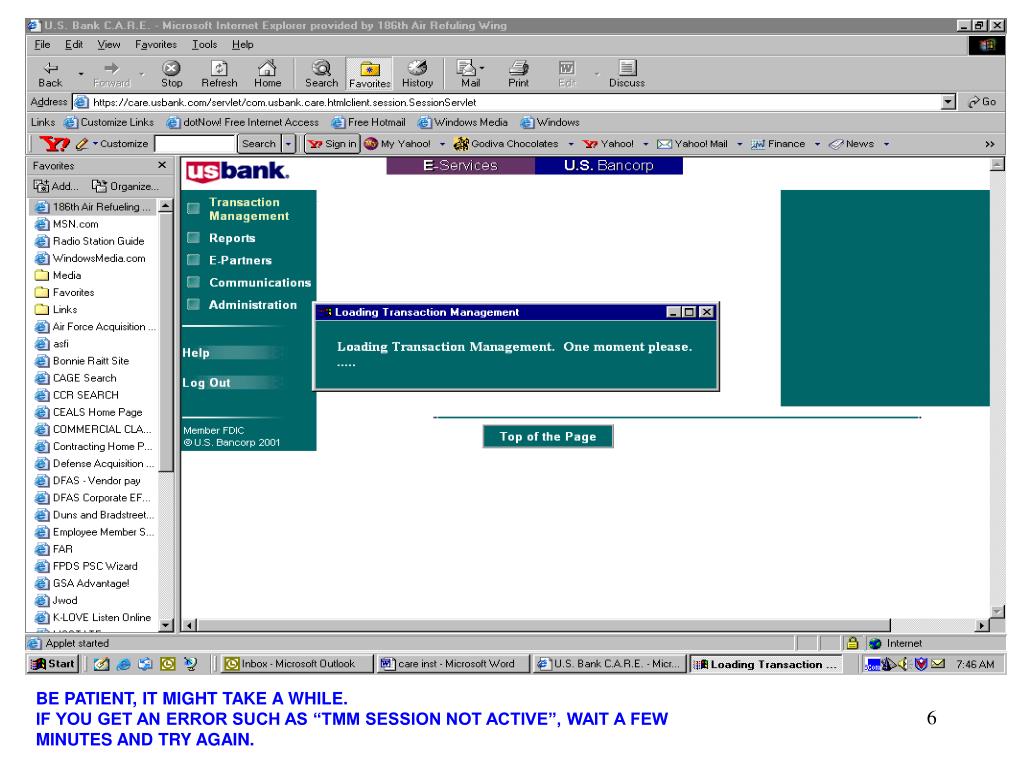Click Add... in the Favorites panel
Screen dimensions: 1024x768
coord(56,186)
